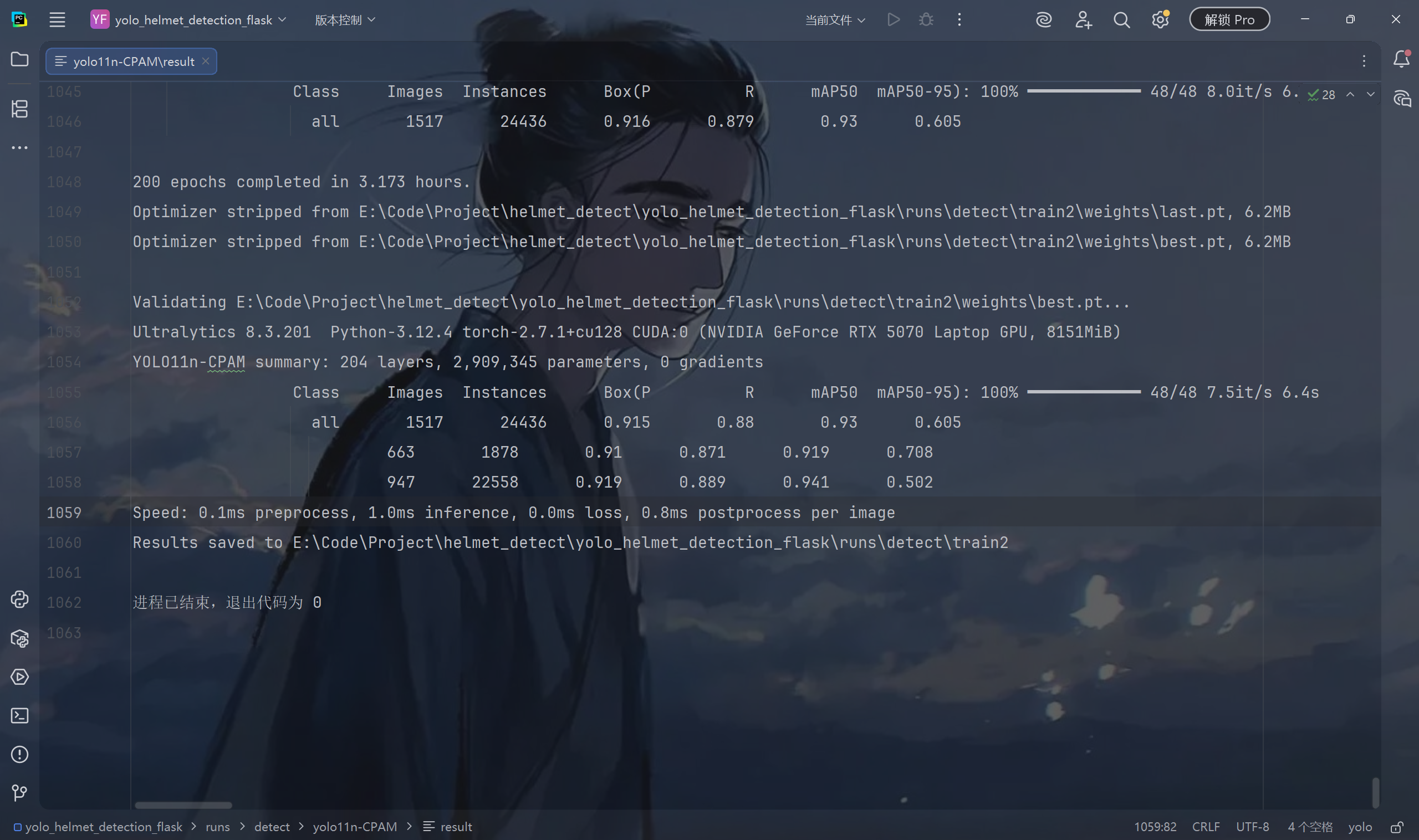
Task: Click line number 1062 in gutter
Action: pyautogui.click(x=64, y=602)
